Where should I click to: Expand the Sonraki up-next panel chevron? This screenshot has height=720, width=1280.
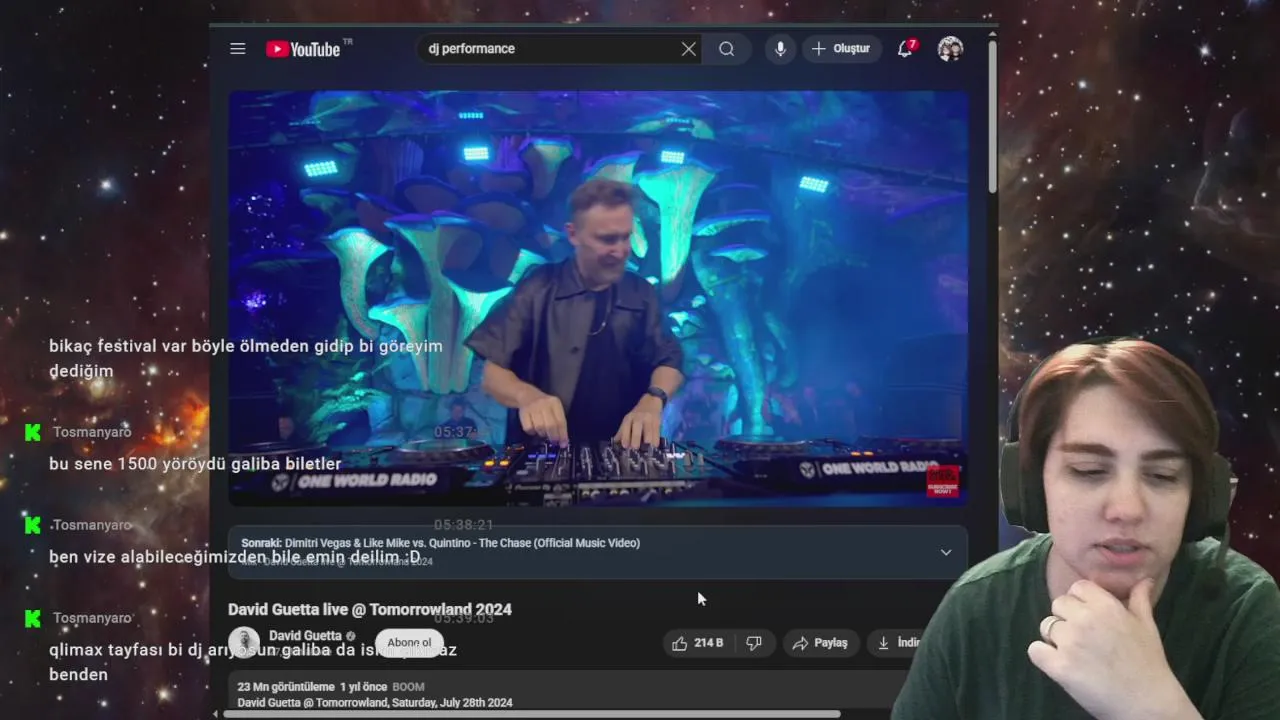946,552
